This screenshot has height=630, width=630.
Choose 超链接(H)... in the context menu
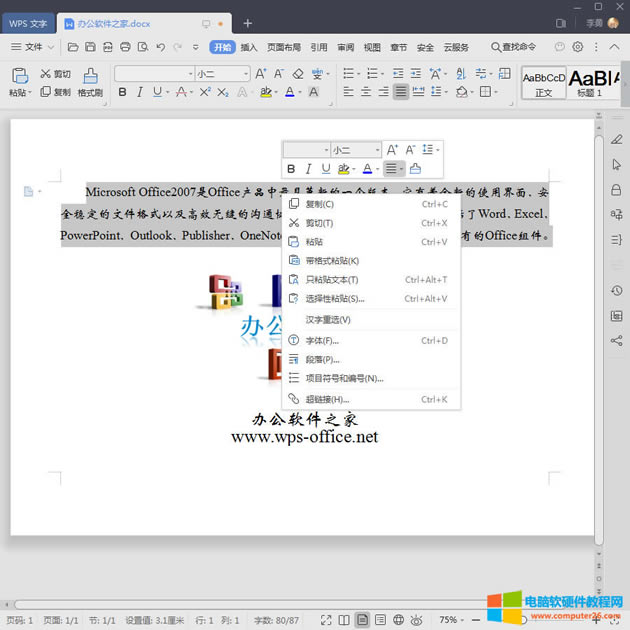(327, 400)
